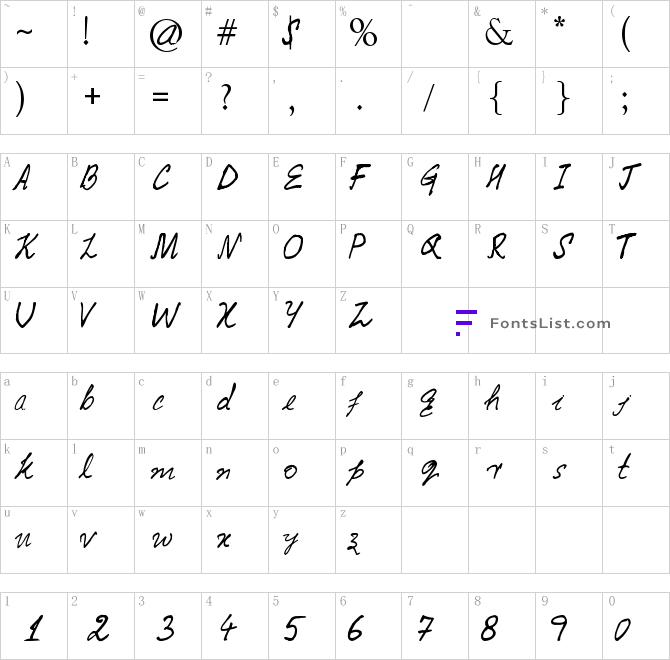Select the lowercase w glyph cell
Screen dimensions: 670x660
[x=168, y=540]
